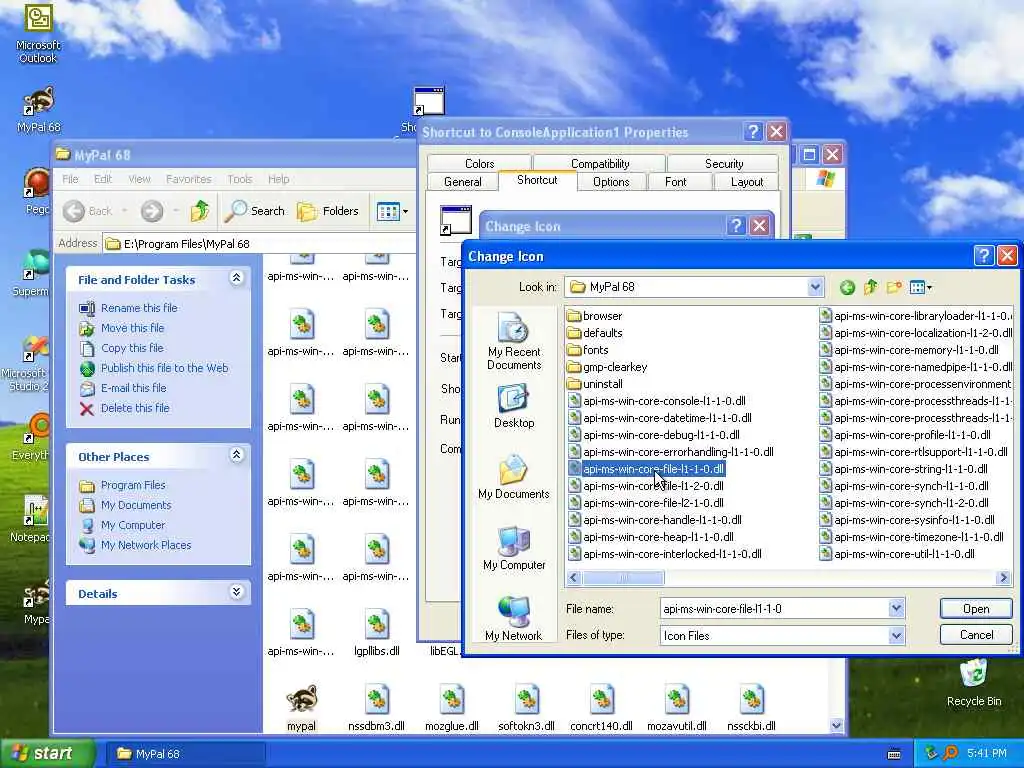
Task: Click the Up folder icon in explorer toolbar
Action: tap(200, 211)
